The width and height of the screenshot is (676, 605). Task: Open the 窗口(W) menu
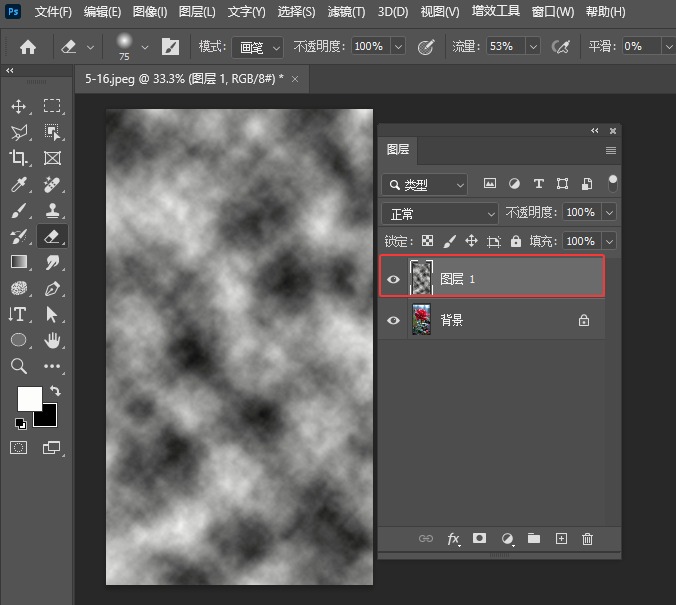pyautogui.click(x=553, y=12)
